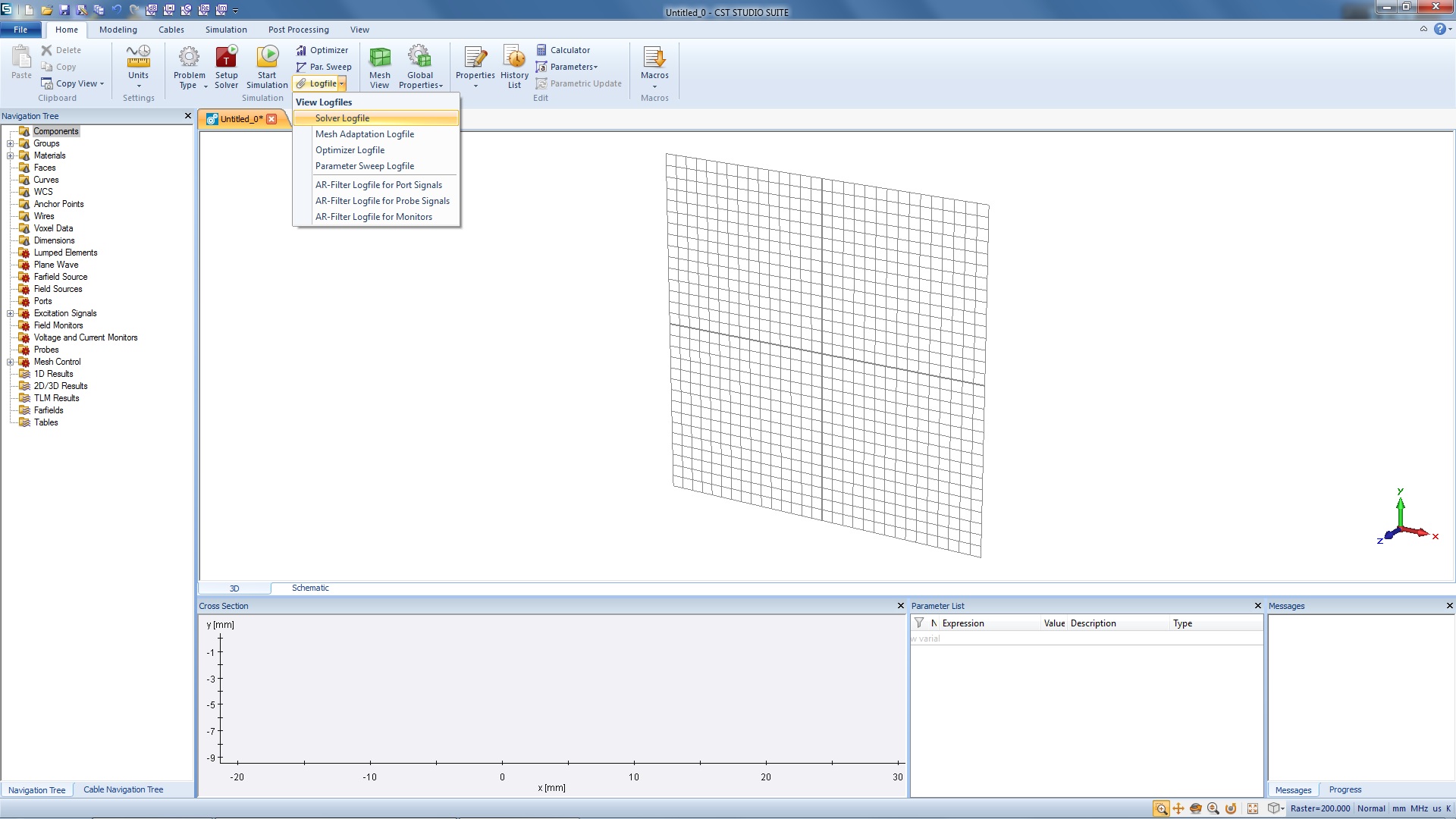Select the pan (move) tool in status bar
The height and width of the screenshot is (819, 1456).
(x=1178, y=808)
